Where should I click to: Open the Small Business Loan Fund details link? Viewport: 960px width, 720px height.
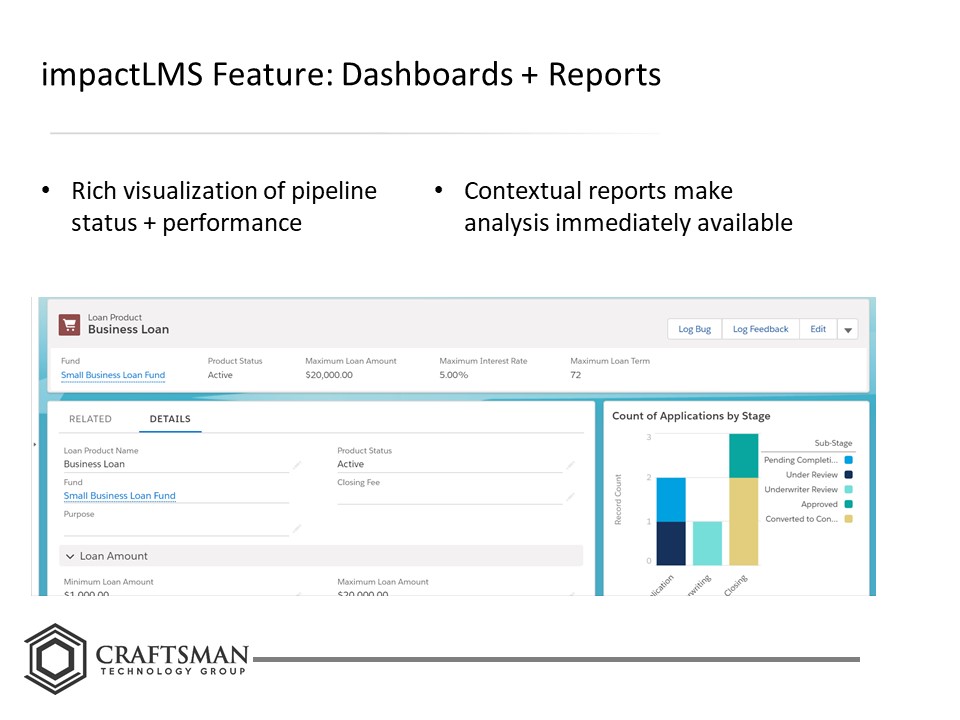point(119,495)
